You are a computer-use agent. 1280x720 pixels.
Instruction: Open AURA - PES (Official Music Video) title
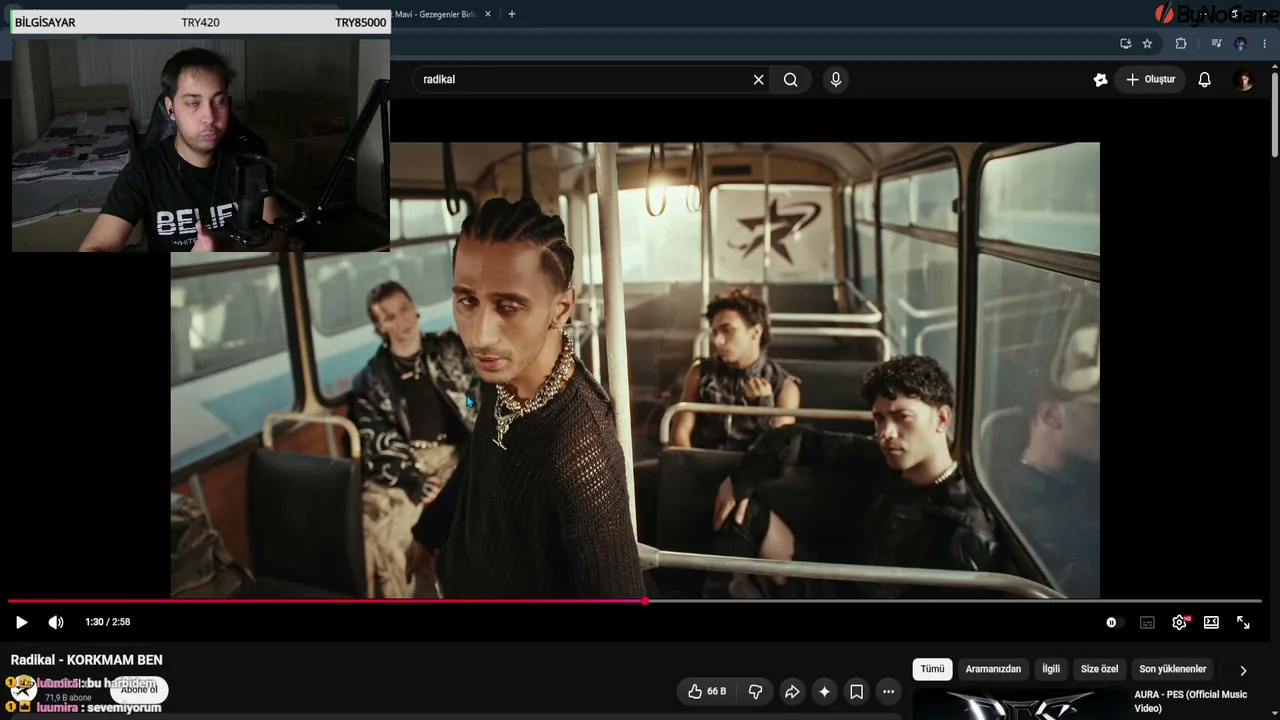(x=1190, y=701)
